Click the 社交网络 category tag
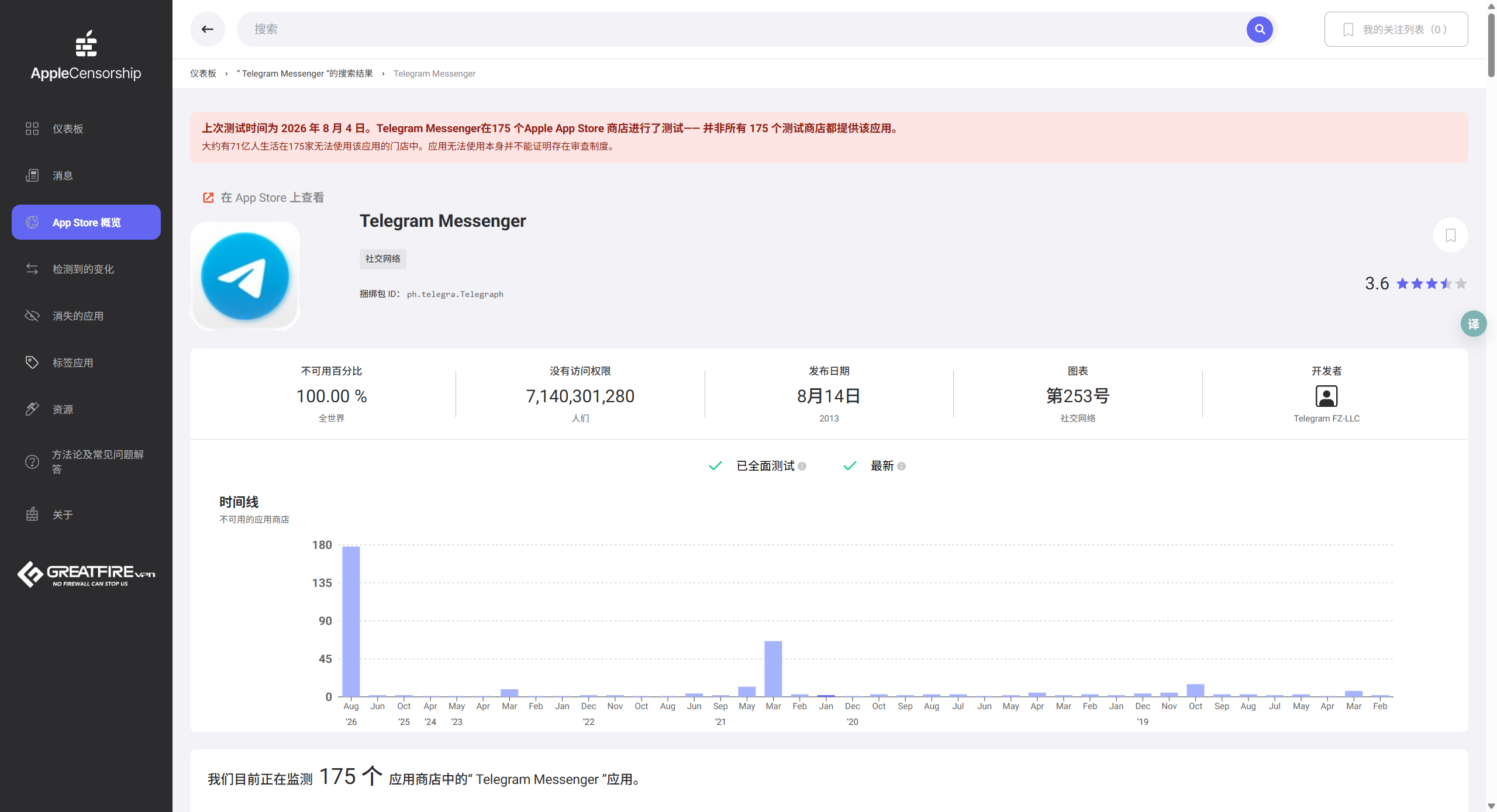Viewport: 1497px width, 812px height. [383, 259]
